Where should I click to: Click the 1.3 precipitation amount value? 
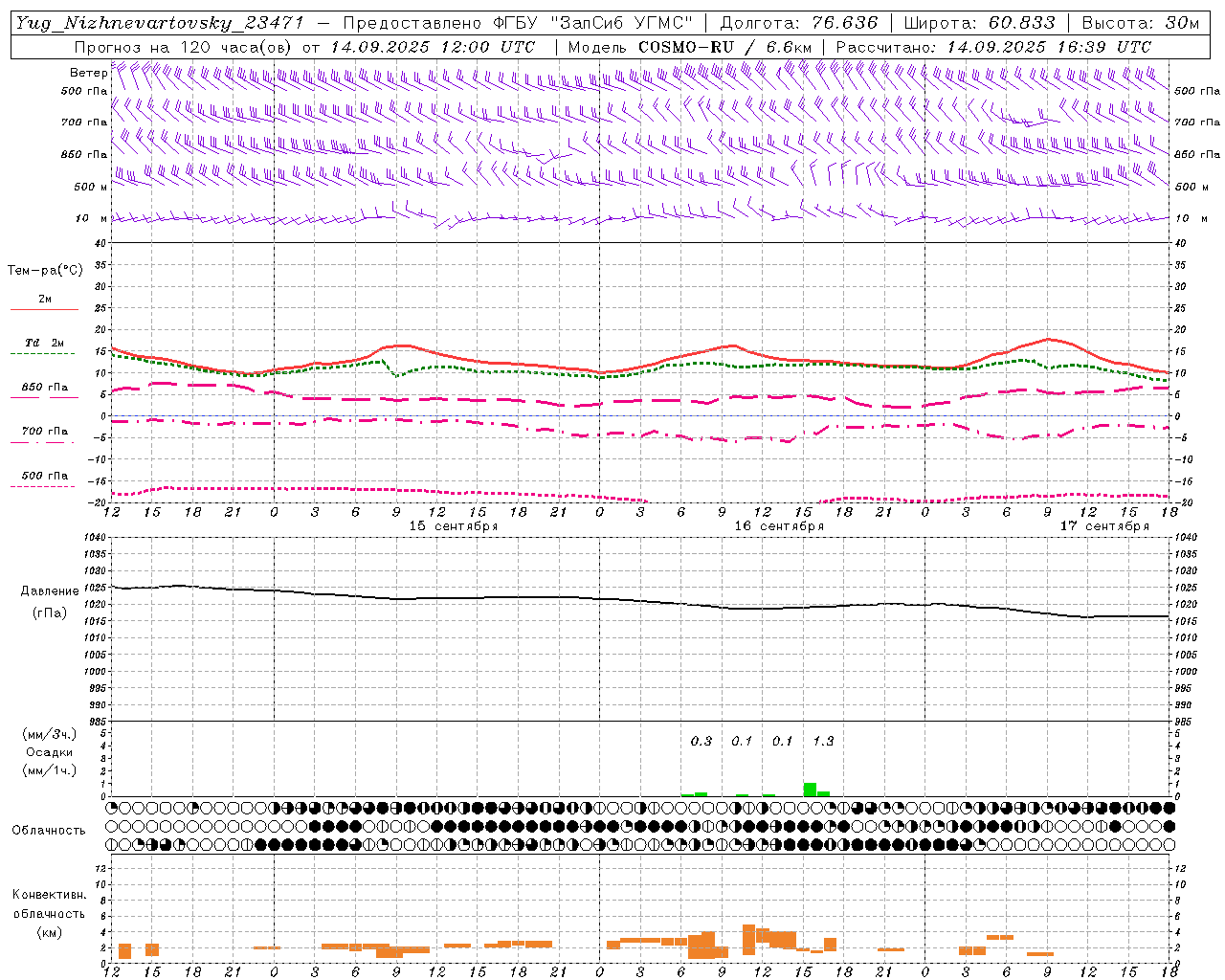823,741
